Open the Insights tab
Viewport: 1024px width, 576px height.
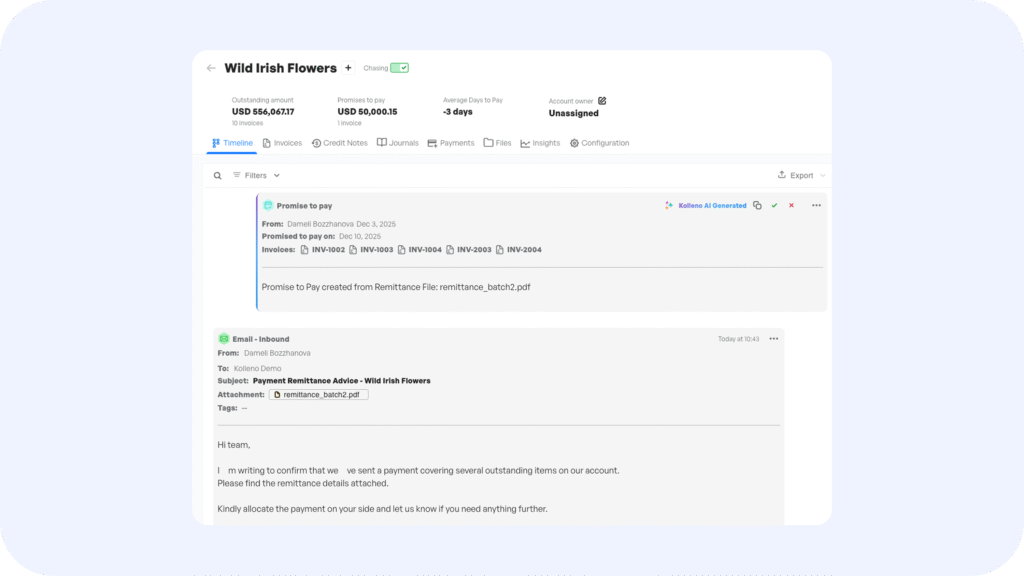pos(540,143)
